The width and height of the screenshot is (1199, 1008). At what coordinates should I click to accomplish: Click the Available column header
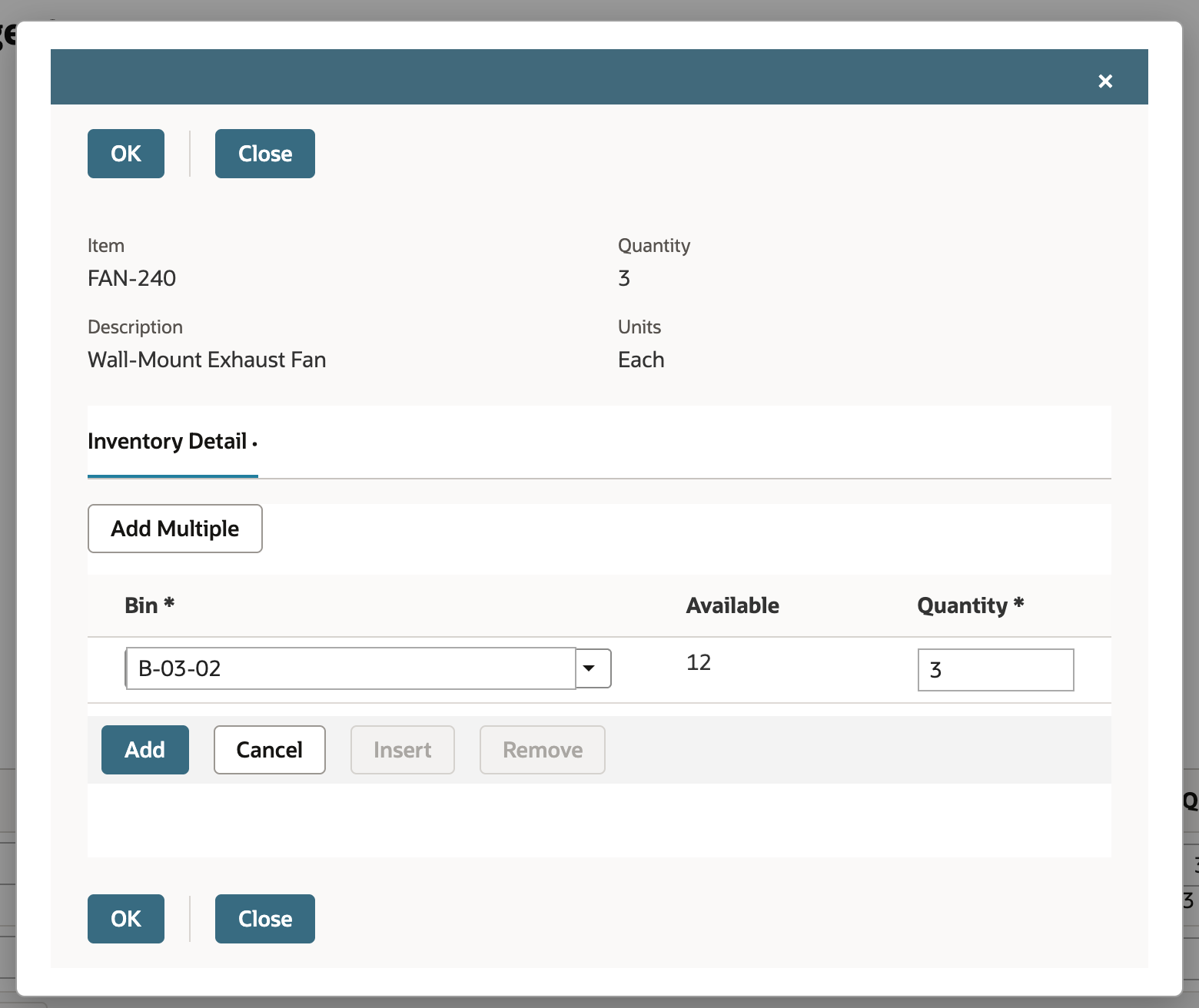732,605
